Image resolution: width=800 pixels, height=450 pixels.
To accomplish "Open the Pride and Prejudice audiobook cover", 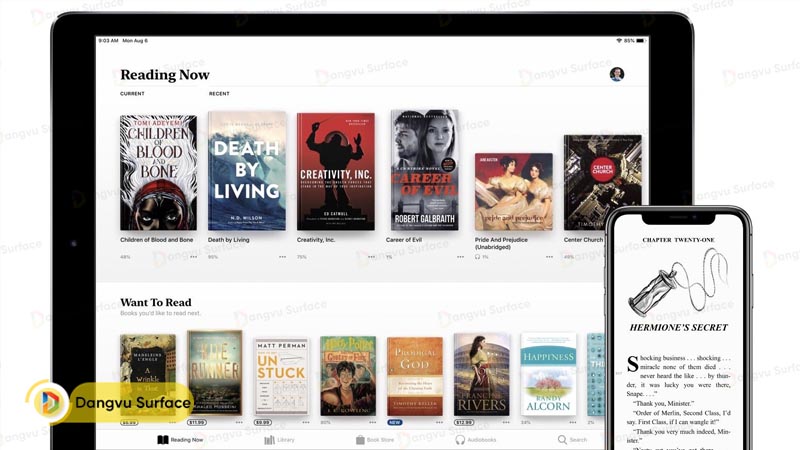I will click(x=513, y=192).
